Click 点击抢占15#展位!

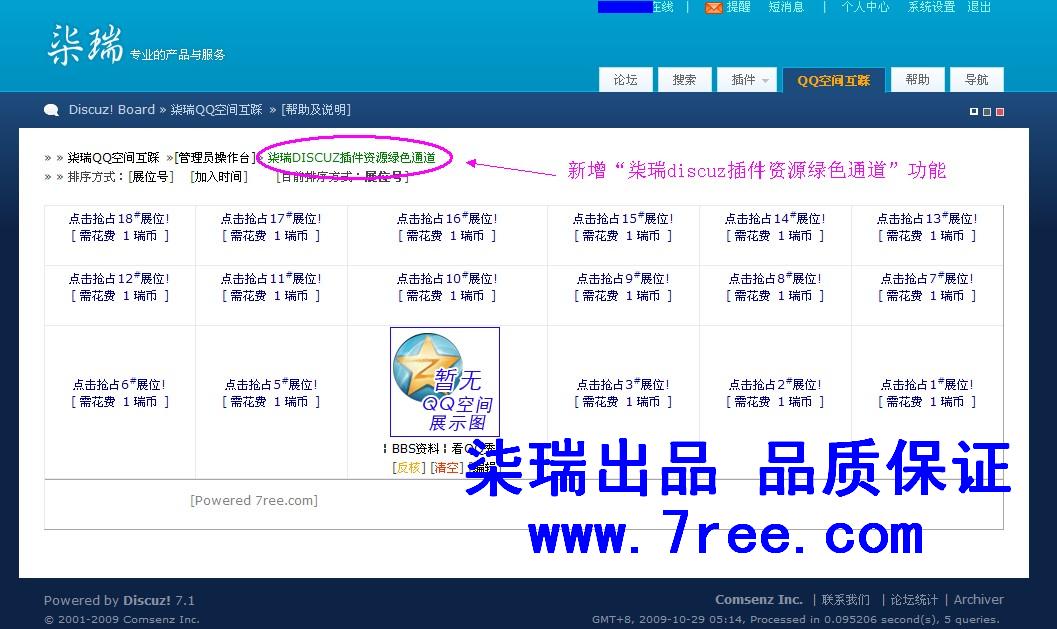[623, 218]
